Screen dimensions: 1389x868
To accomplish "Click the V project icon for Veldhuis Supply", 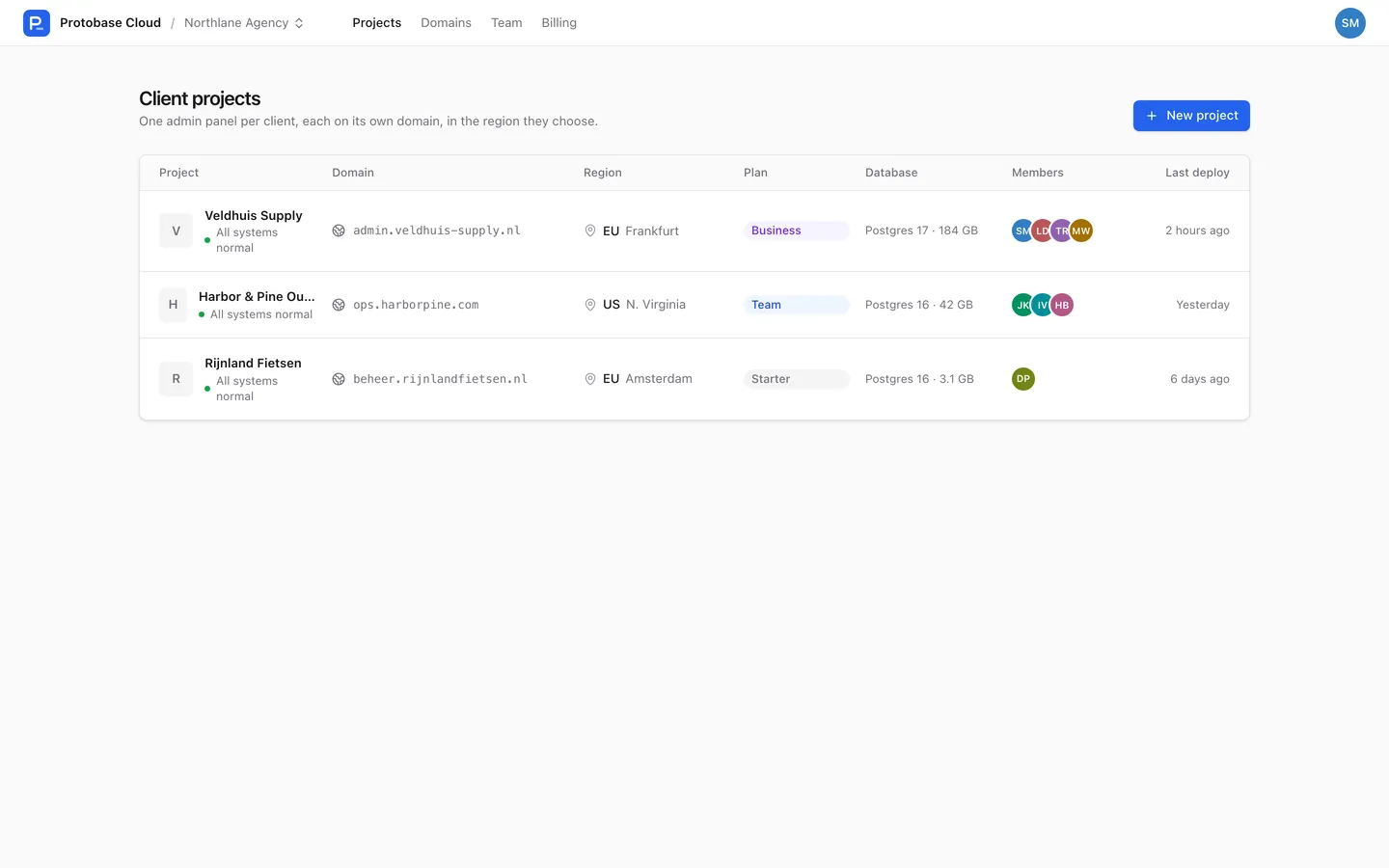I will coord(176,231).
